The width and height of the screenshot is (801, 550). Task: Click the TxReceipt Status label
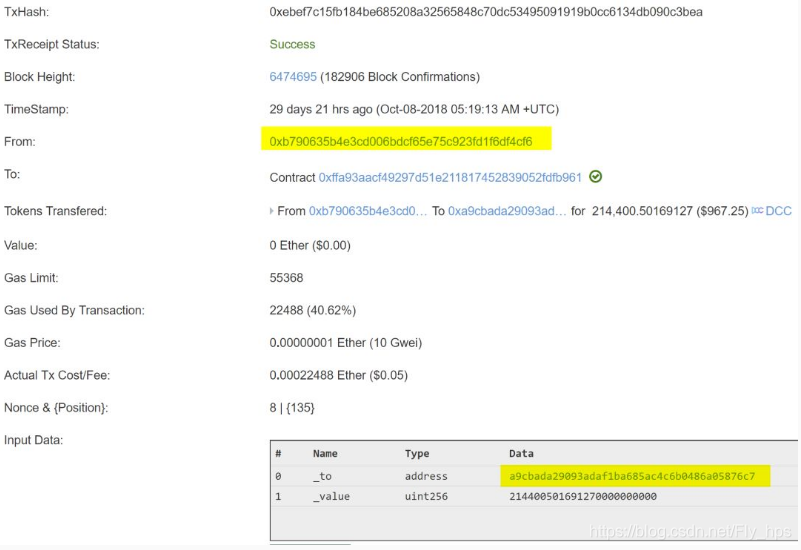pyautogui.click(x=52, y=44)
